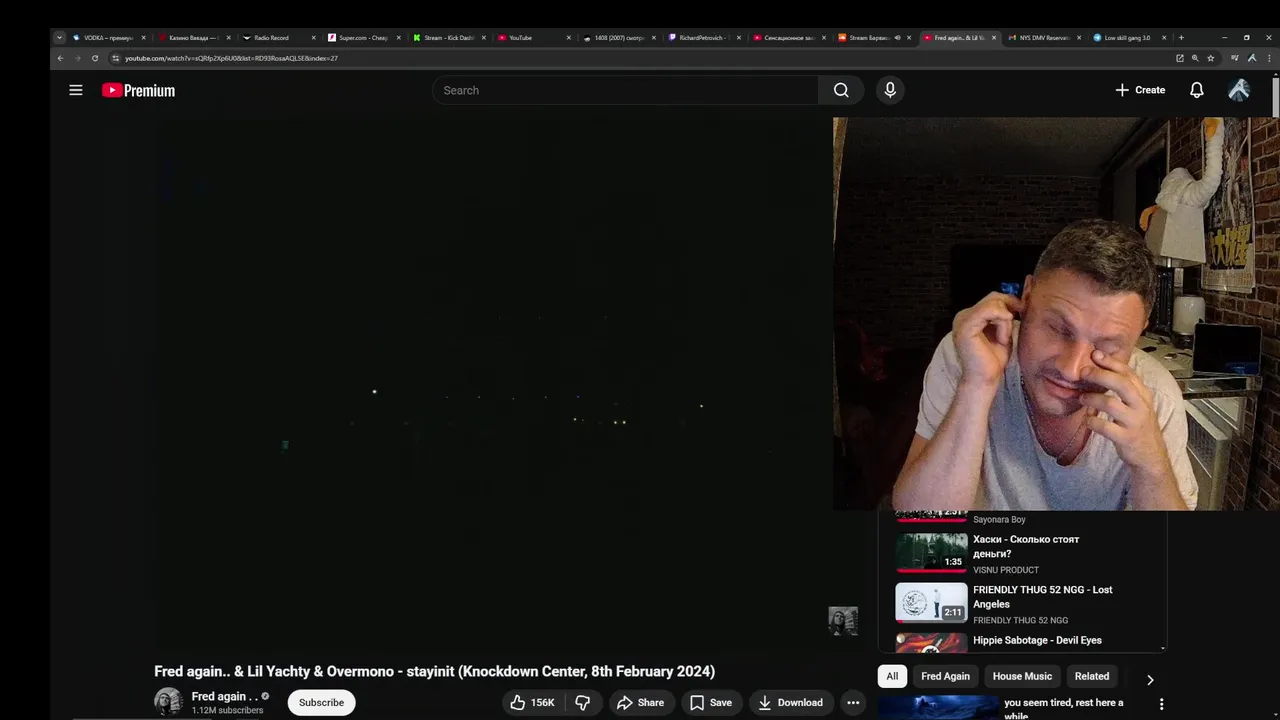This screenshot has height=720, width=1280.
Task: Start voice search with microphone icon
Action: click(x=890, y=90)
